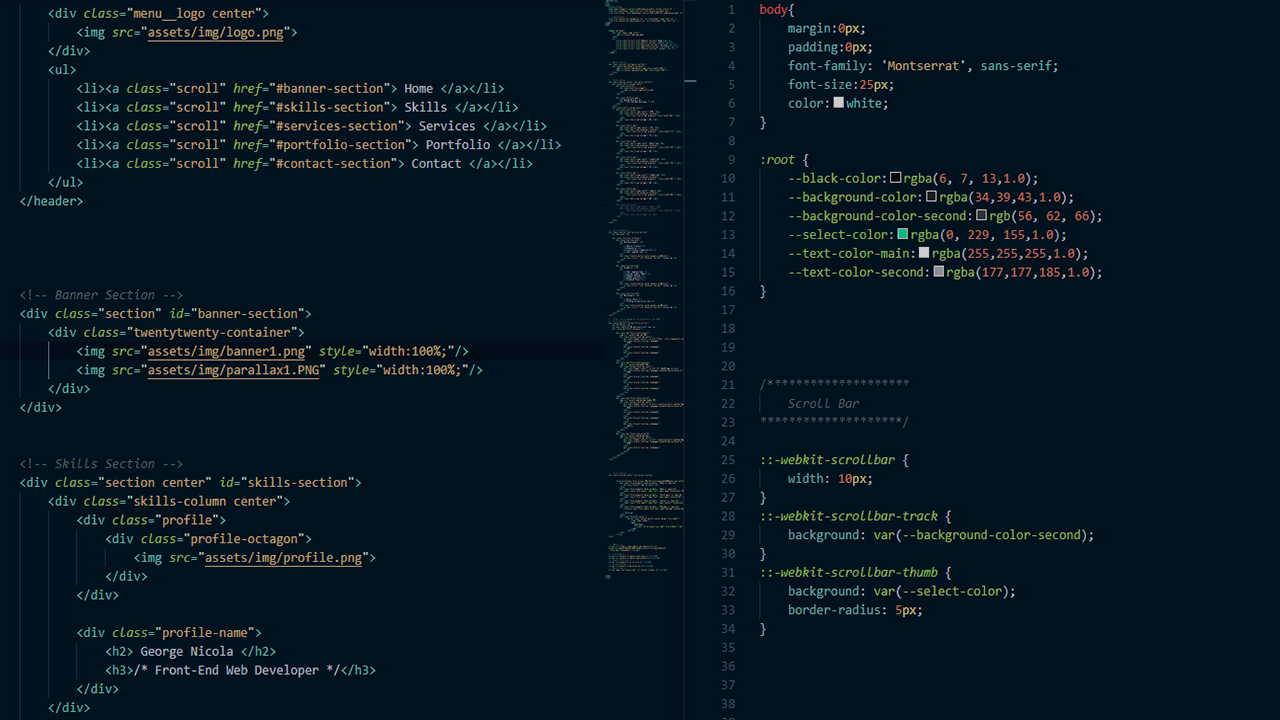Place cursor in the George Nicola heading text

[186, 651]
